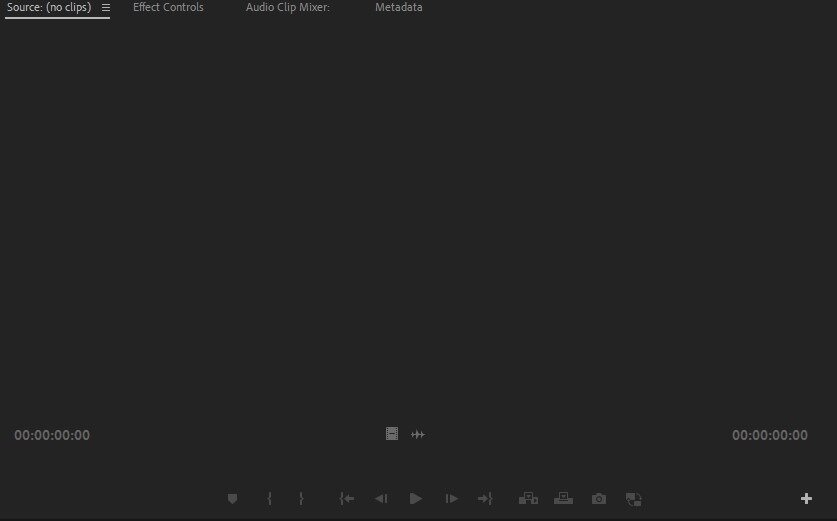Switch to the Effect Controls tab
This screenshot has height=521, width=837.
(x=168, y=7)
